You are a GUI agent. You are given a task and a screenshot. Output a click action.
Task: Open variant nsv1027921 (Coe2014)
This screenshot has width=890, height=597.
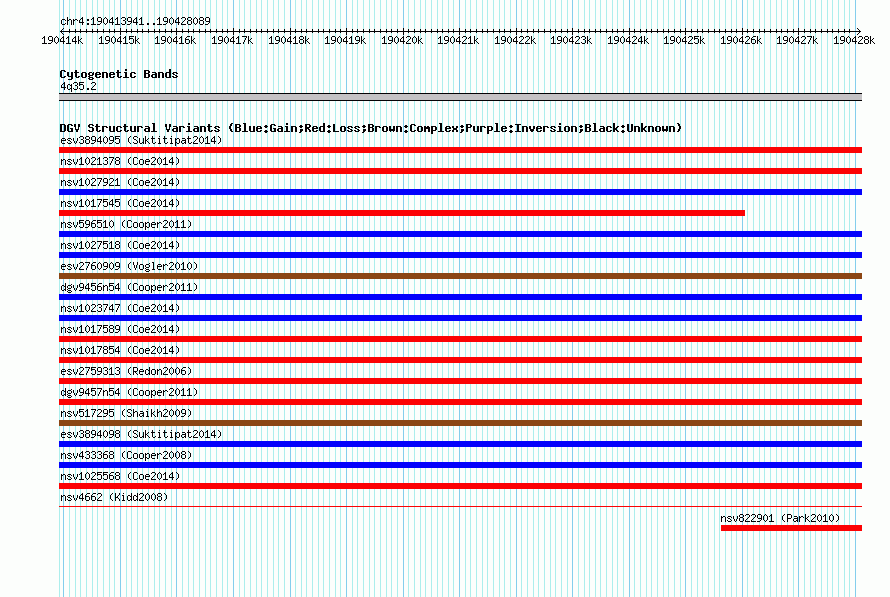120,182
